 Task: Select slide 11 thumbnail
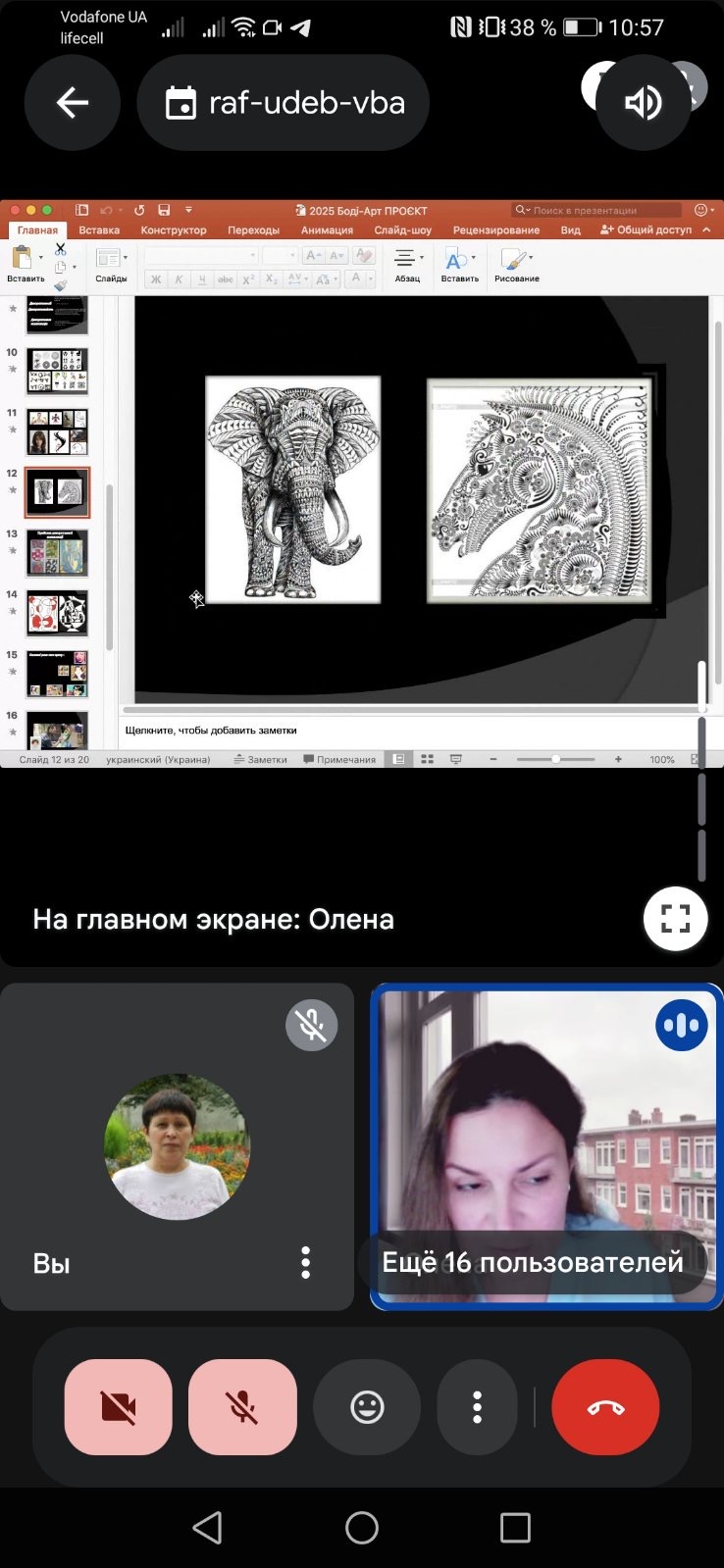pos(57,431)
